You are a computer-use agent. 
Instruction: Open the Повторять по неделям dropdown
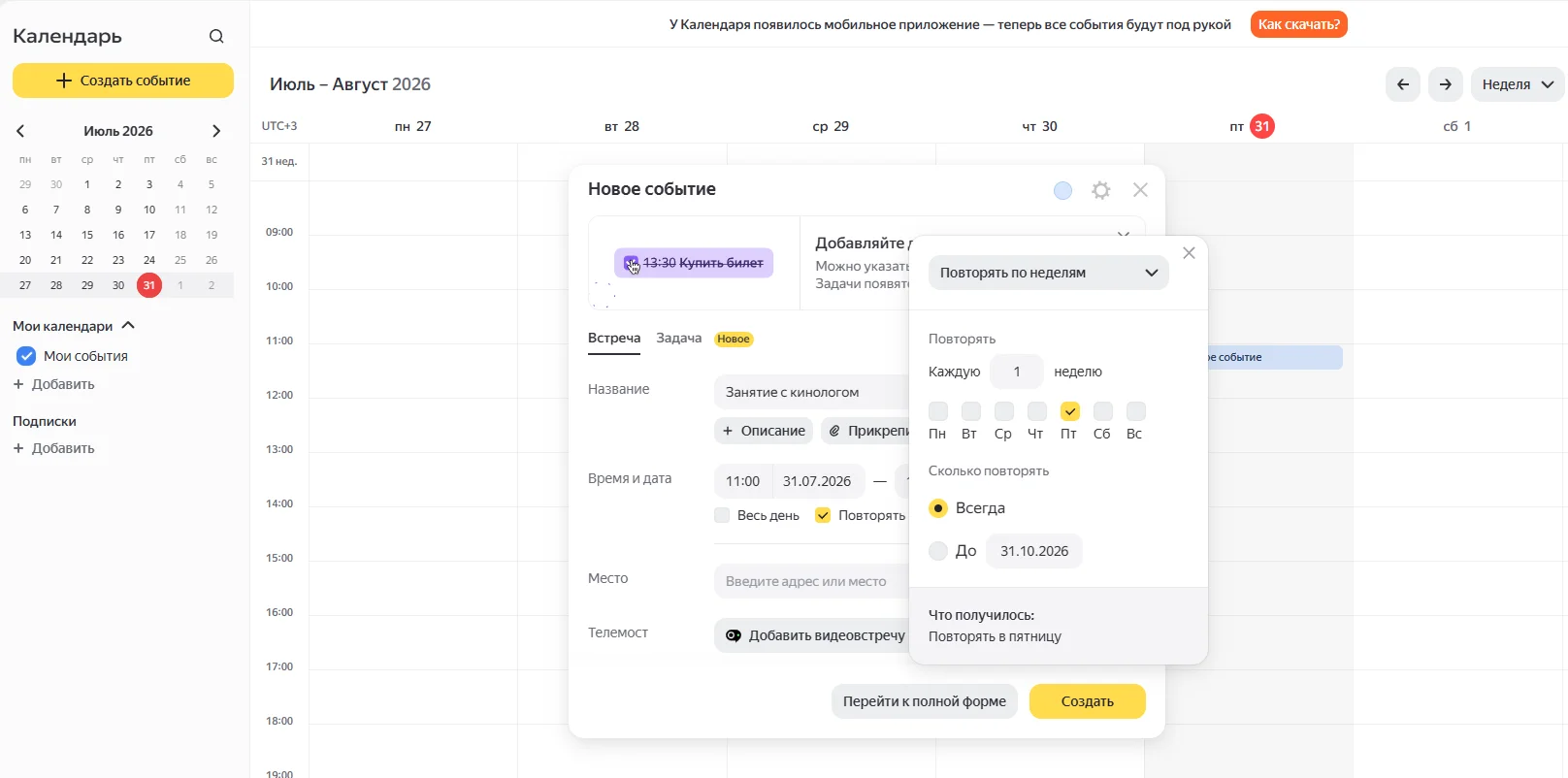point(1049,273)
